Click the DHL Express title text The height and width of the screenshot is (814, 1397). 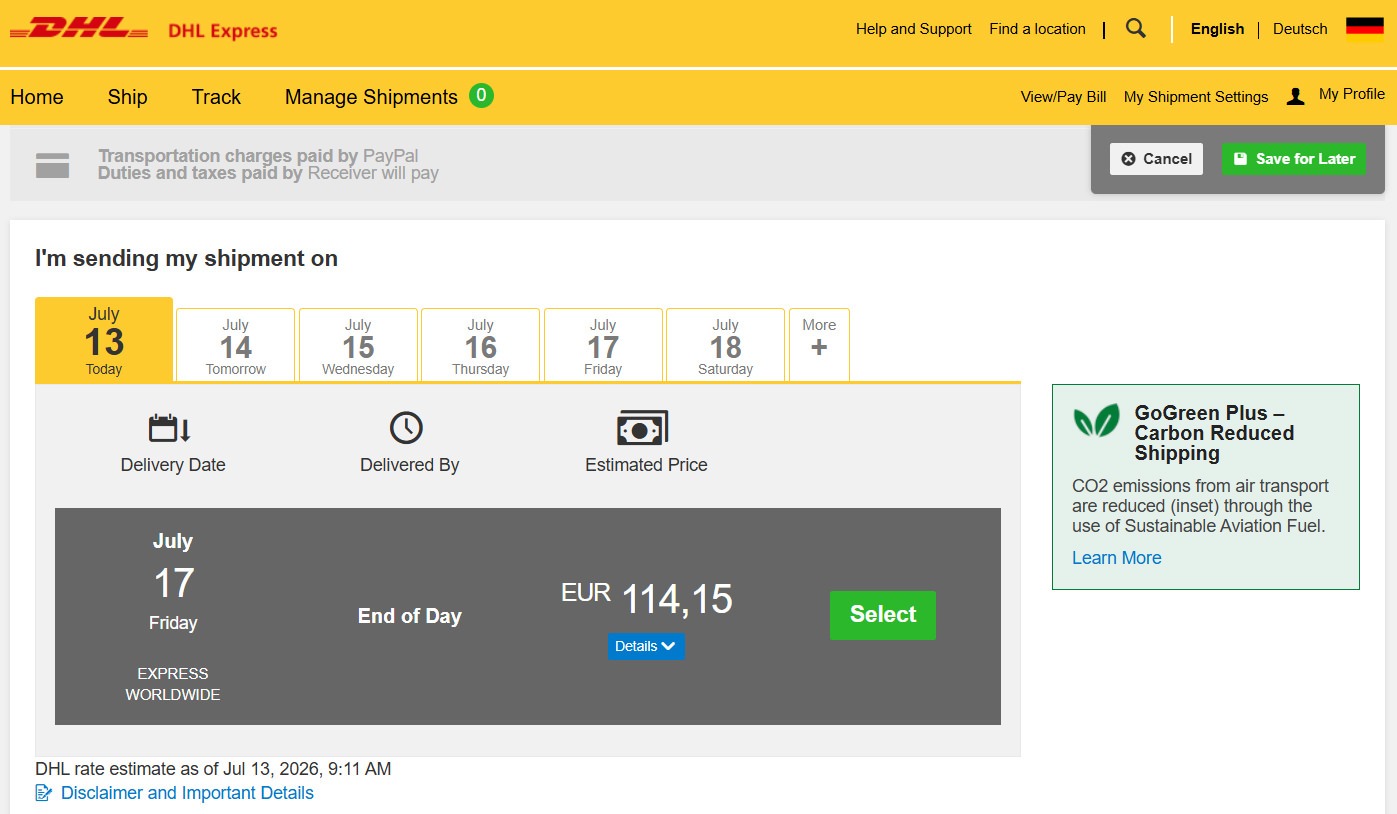(223, 31)
